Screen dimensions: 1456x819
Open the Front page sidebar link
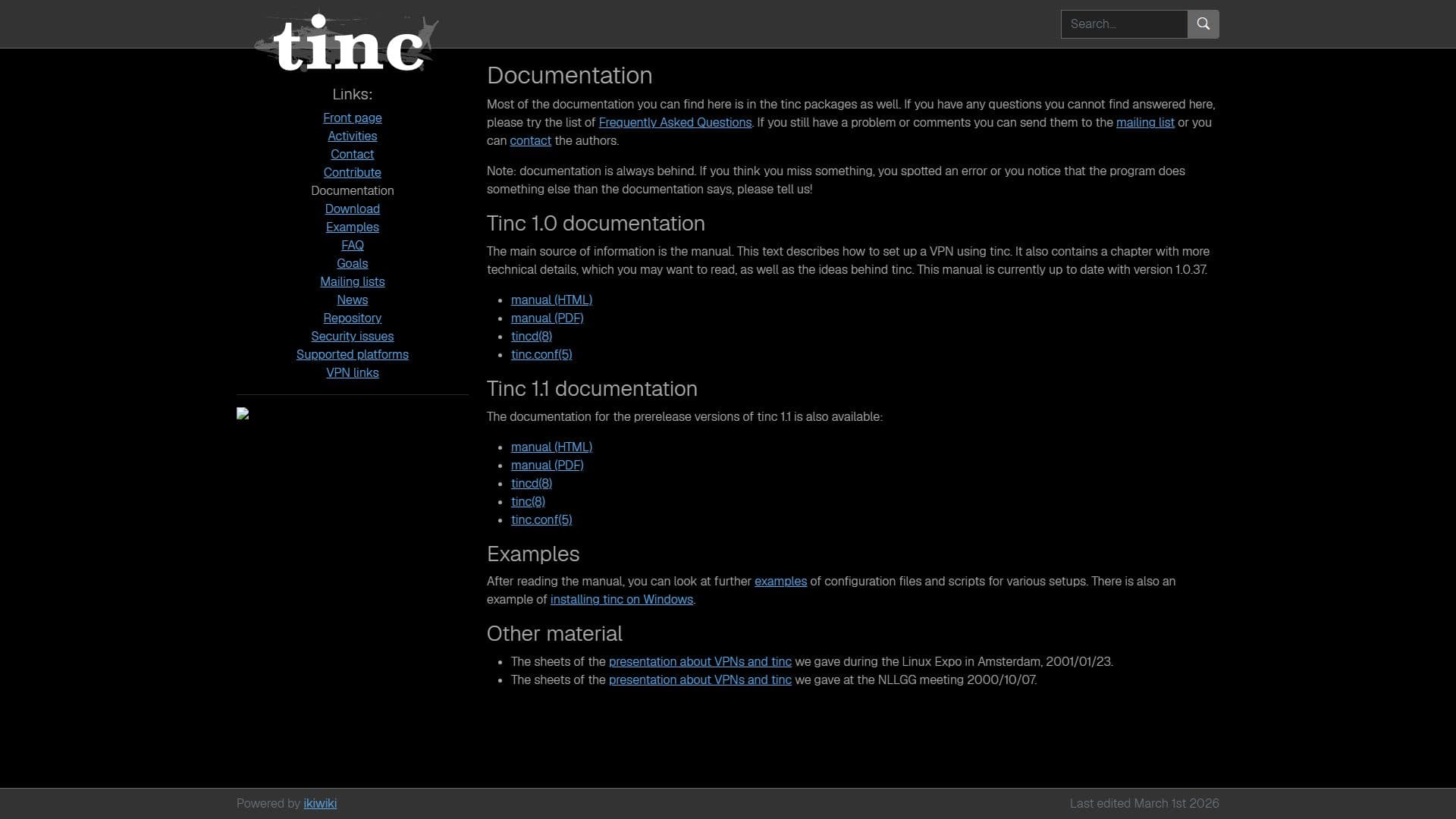tap(353, 118)
